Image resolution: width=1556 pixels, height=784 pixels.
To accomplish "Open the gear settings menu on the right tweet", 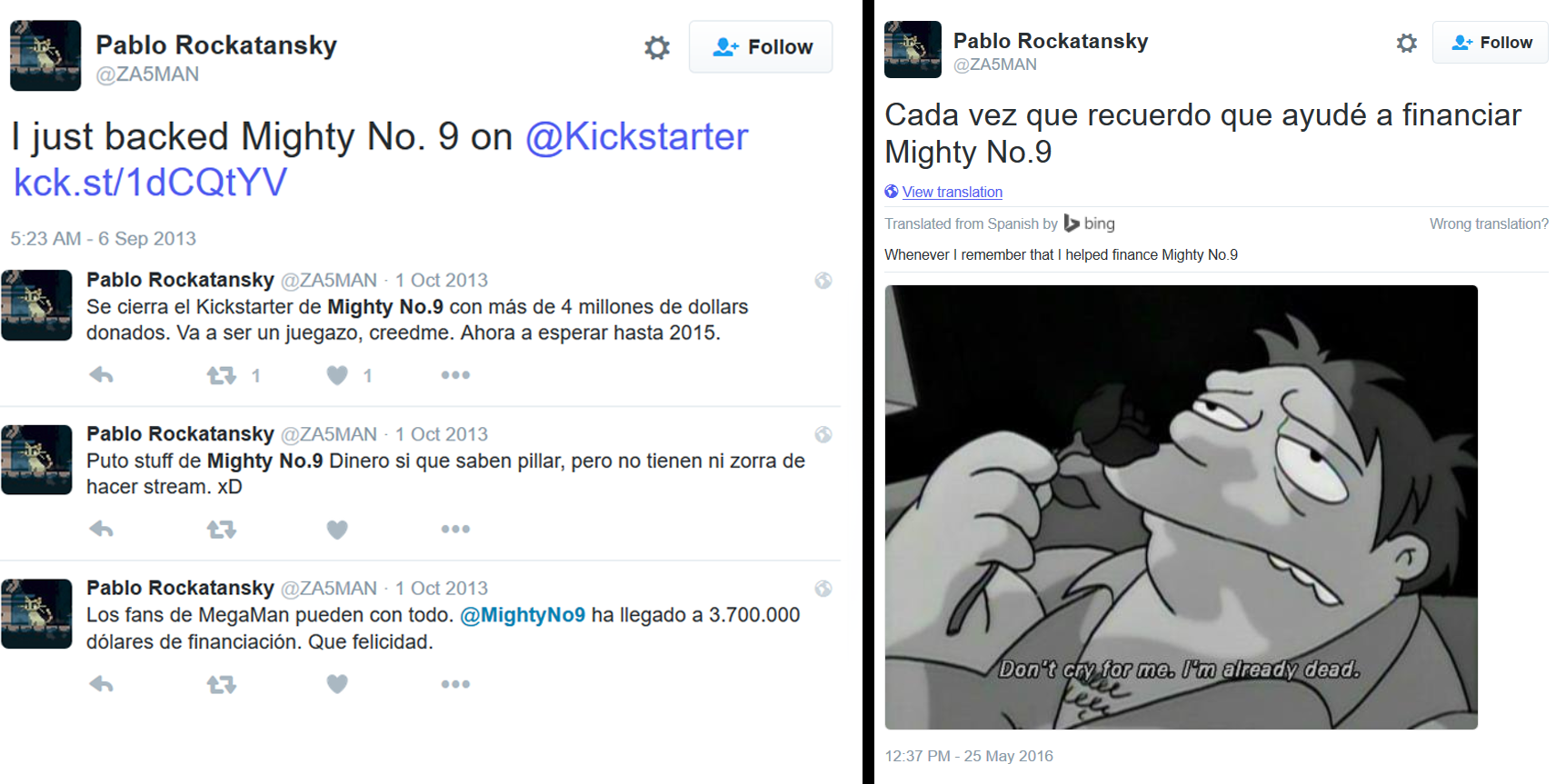I will 1407,43.
